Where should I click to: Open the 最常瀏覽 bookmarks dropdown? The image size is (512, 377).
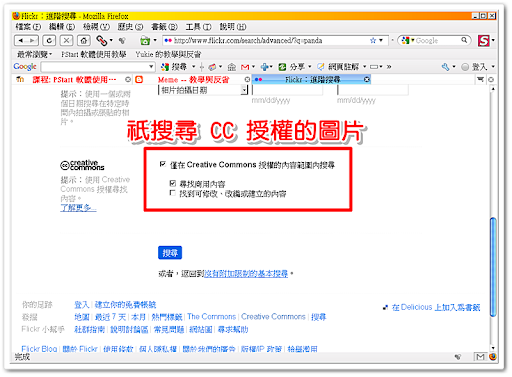pyautogui.click(x=35, y=54)
